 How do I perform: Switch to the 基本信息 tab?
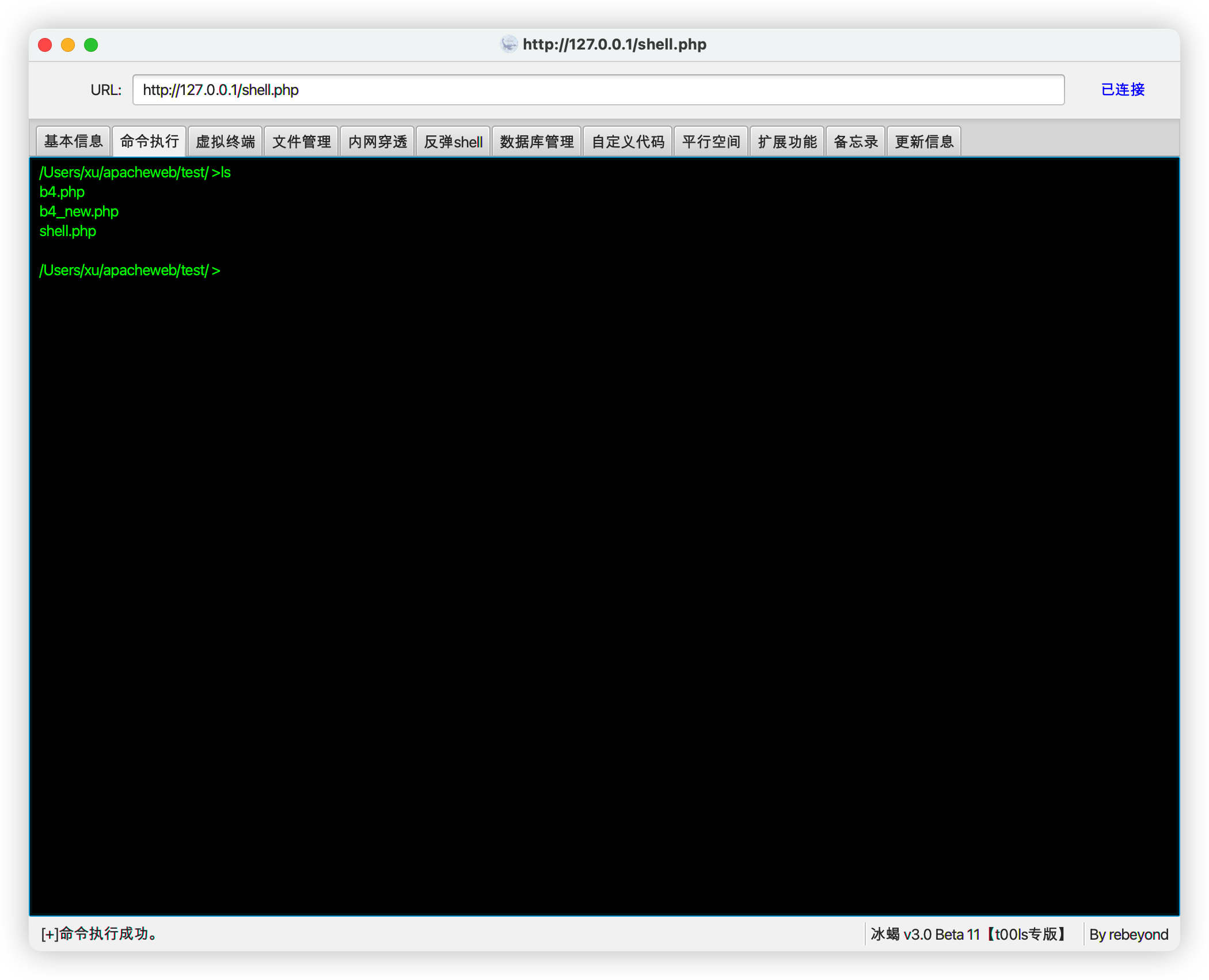coord(73,140)
